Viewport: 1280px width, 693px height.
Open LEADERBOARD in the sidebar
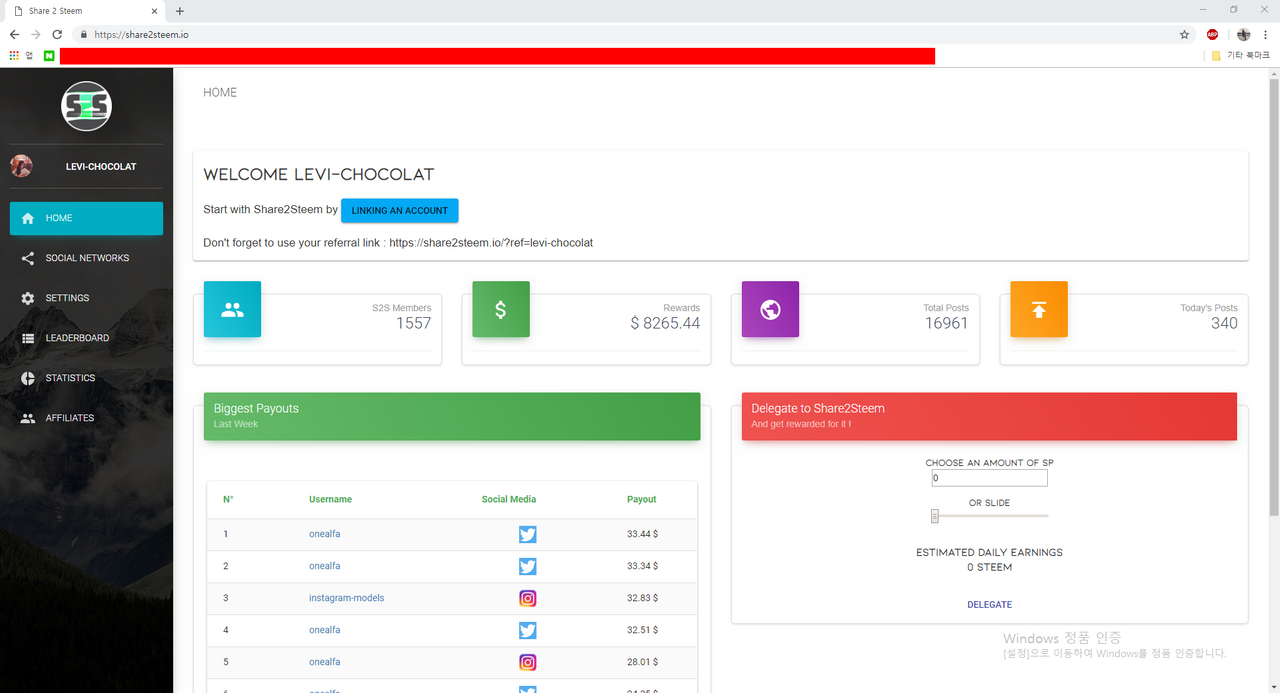click(x=86, y=338)
